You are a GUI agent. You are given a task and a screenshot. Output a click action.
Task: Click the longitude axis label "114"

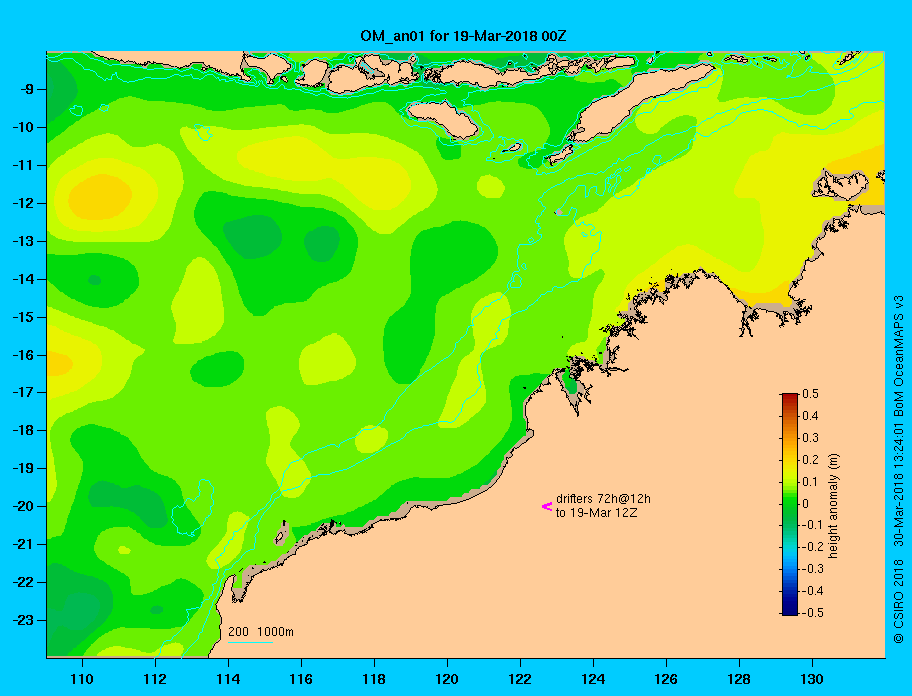click(x=228, y=679)
